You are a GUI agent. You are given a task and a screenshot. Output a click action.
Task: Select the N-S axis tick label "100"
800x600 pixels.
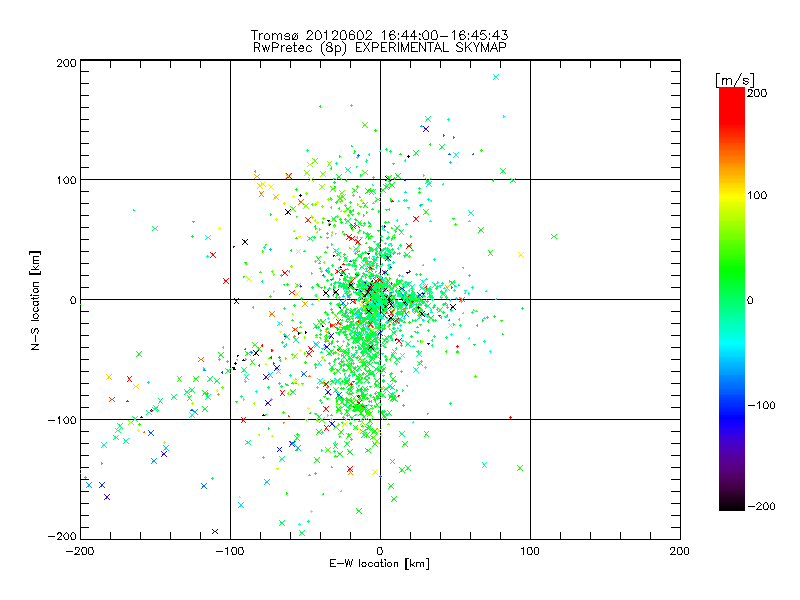(67, 180)
